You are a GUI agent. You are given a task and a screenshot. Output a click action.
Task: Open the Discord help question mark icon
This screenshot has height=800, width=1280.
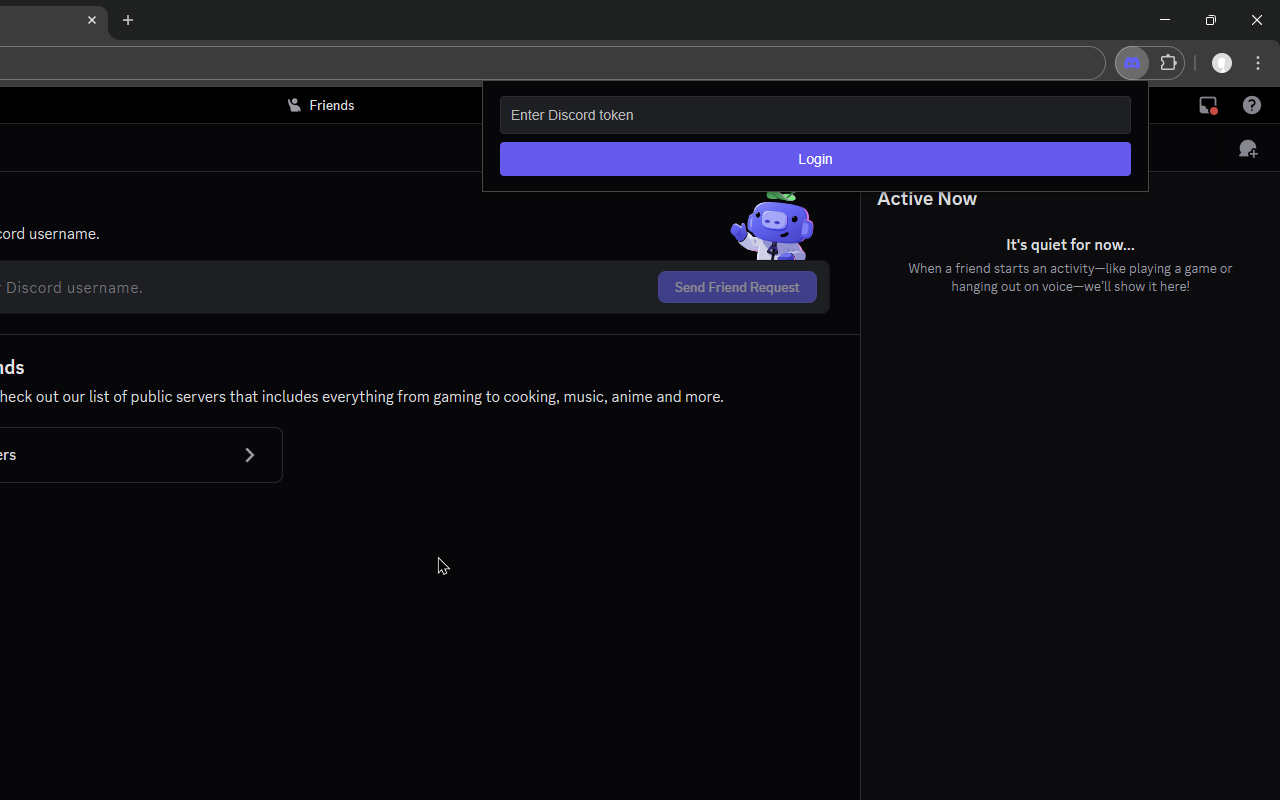pyautogui.click(x=1252, y=105)
